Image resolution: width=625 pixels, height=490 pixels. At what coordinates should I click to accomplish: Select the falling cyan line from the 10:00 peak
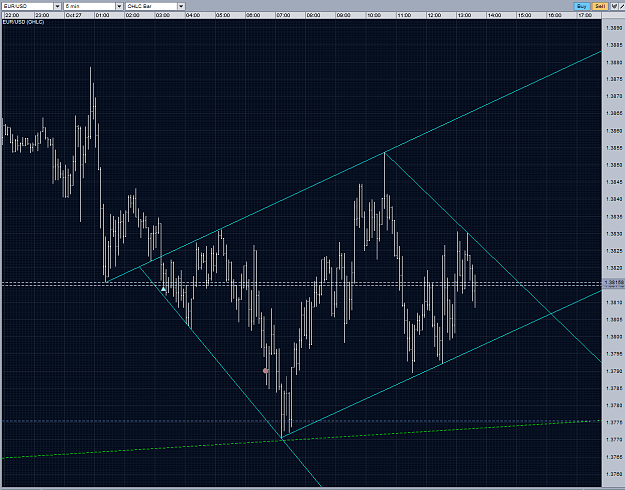pos(493,258)
